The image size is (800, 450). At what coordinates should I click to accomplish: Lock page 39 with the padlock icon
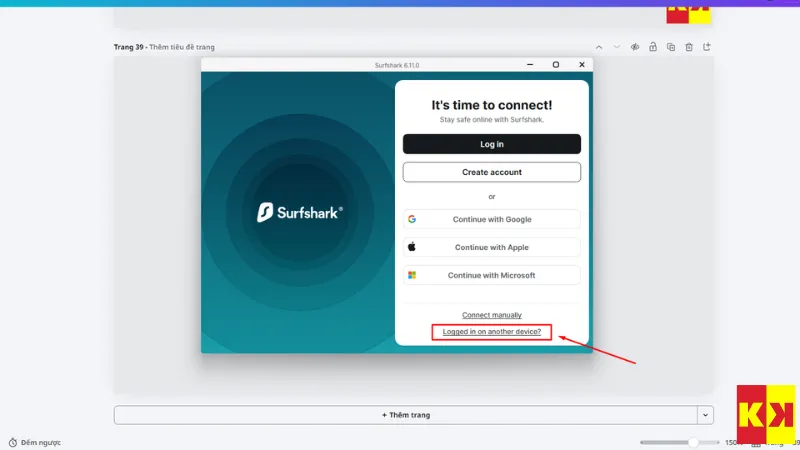(653, 47)
